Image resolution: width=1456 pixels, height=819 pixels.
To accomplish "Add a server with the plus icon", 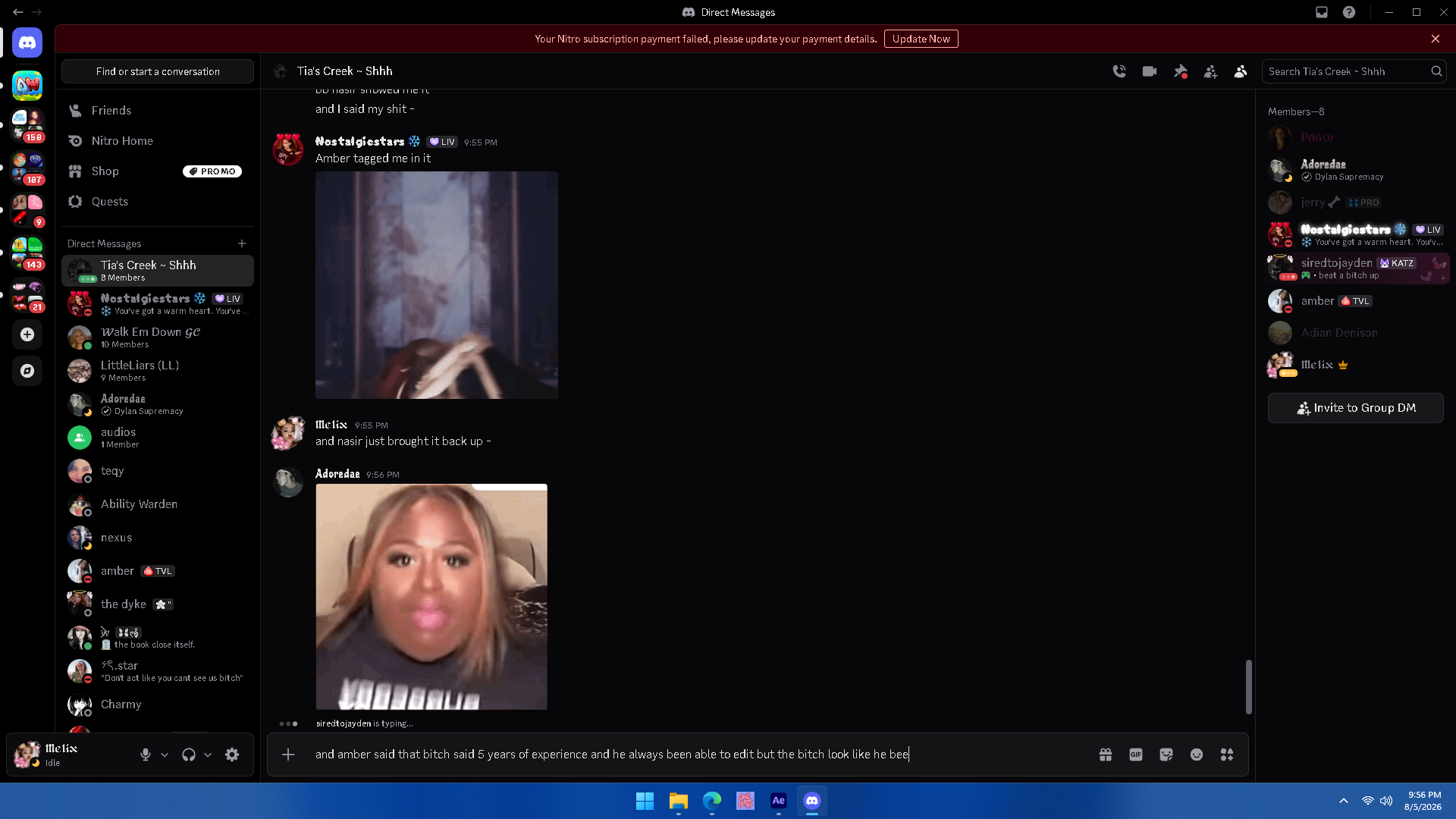I will click(27, 334).
